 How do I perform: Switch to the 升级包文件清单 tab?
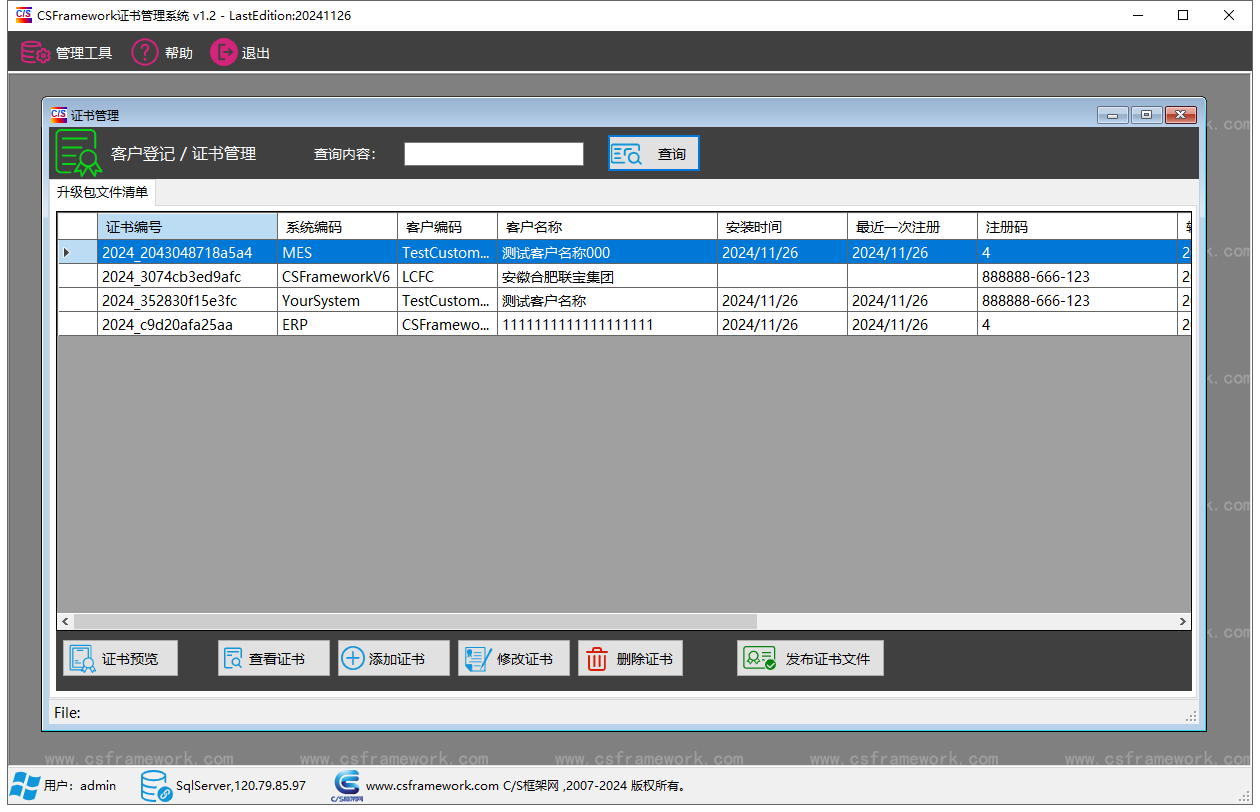[102, 192]
